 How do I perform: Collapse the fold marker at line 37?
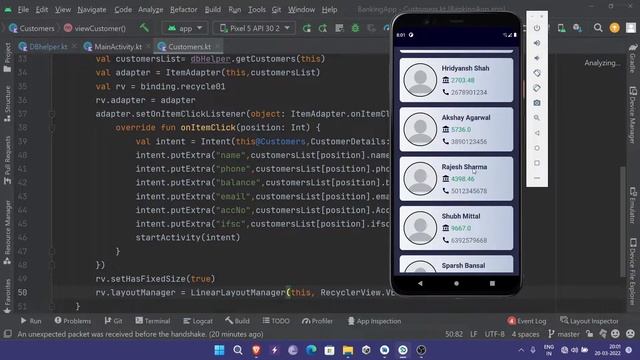point(52,114)
